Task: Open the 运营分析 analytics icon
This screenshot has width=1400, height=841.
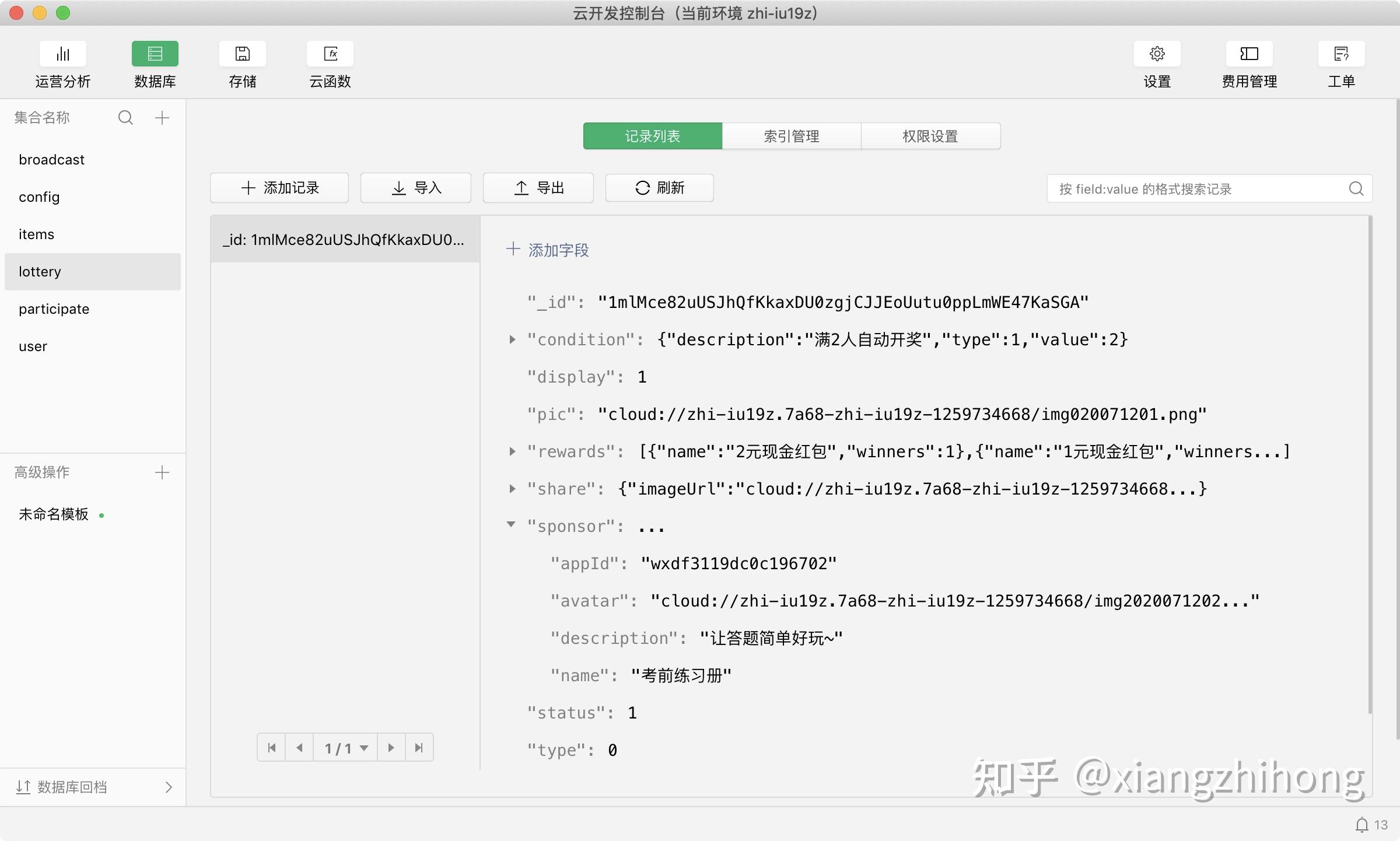Action: point(63,54)
